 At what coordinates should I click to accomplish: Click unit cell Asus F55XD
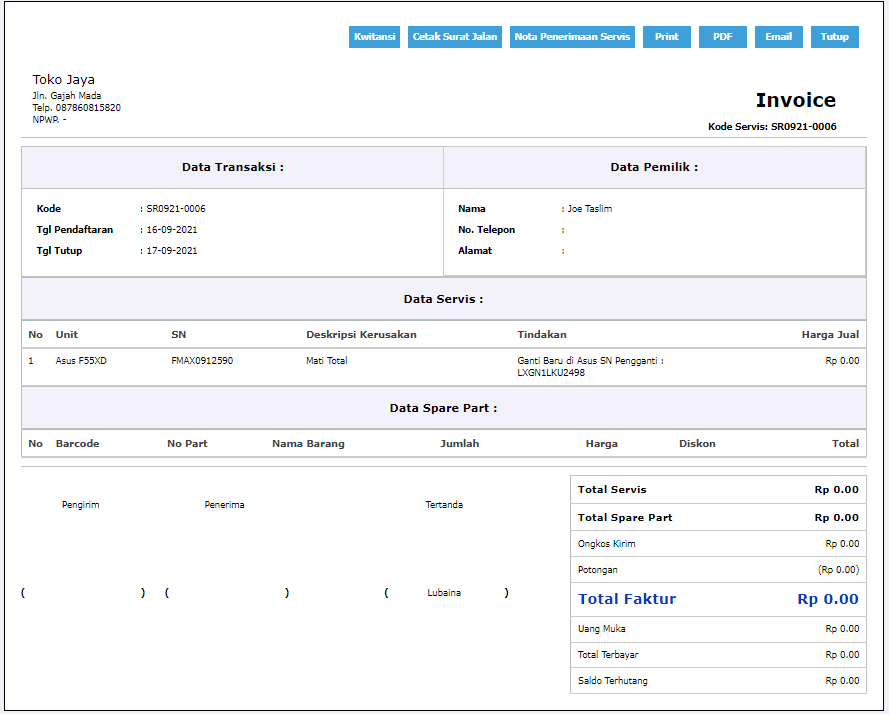click(81, 361)
